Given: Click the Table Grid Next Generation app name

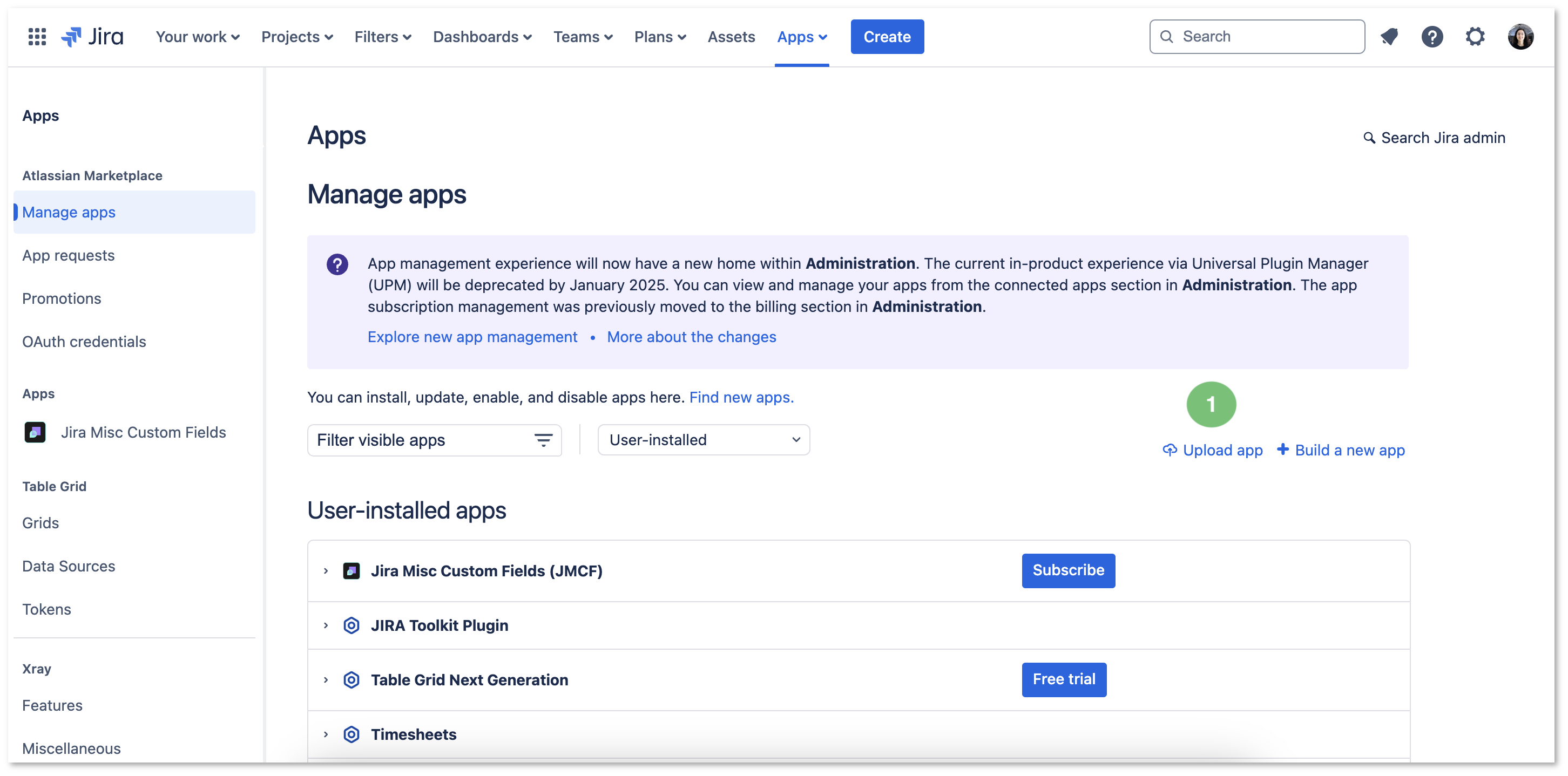Looking at the screenshot, I should point(469,680).
